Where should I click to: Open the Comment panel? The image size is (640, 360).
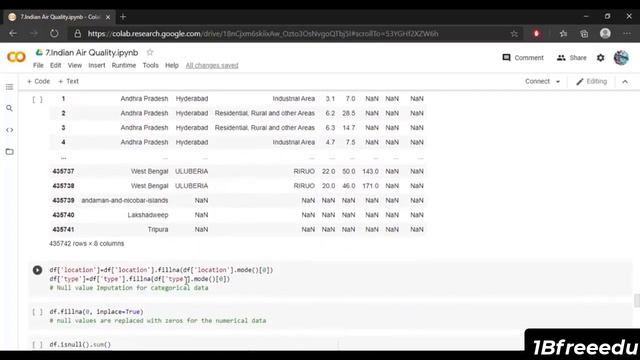[x=523, y=58]
